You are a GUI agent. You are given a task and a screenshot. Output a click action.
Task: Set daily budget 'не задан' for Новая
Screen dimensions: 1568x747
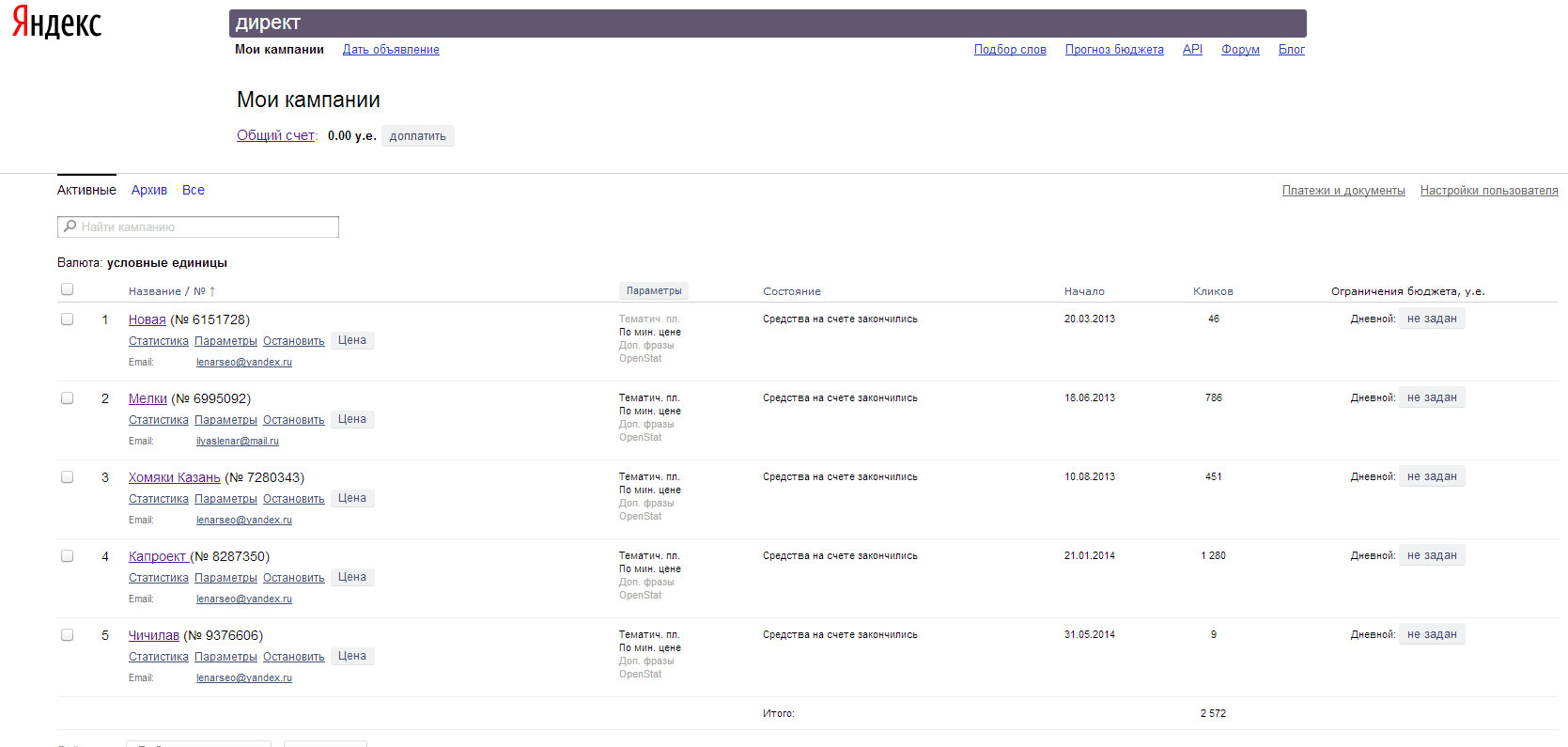(x=1432, y=319)
